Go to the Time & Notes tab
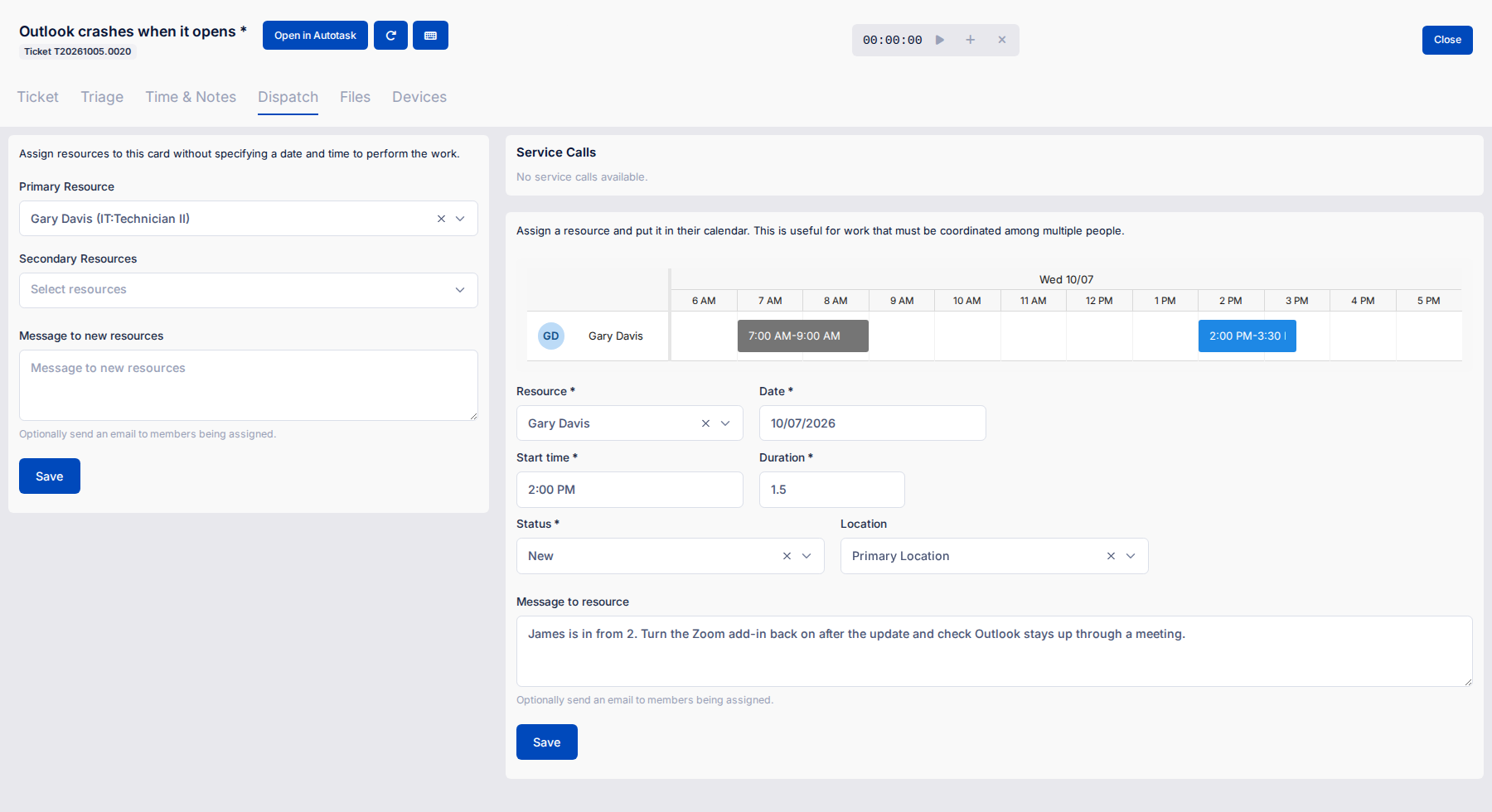 tap(191, 97)
